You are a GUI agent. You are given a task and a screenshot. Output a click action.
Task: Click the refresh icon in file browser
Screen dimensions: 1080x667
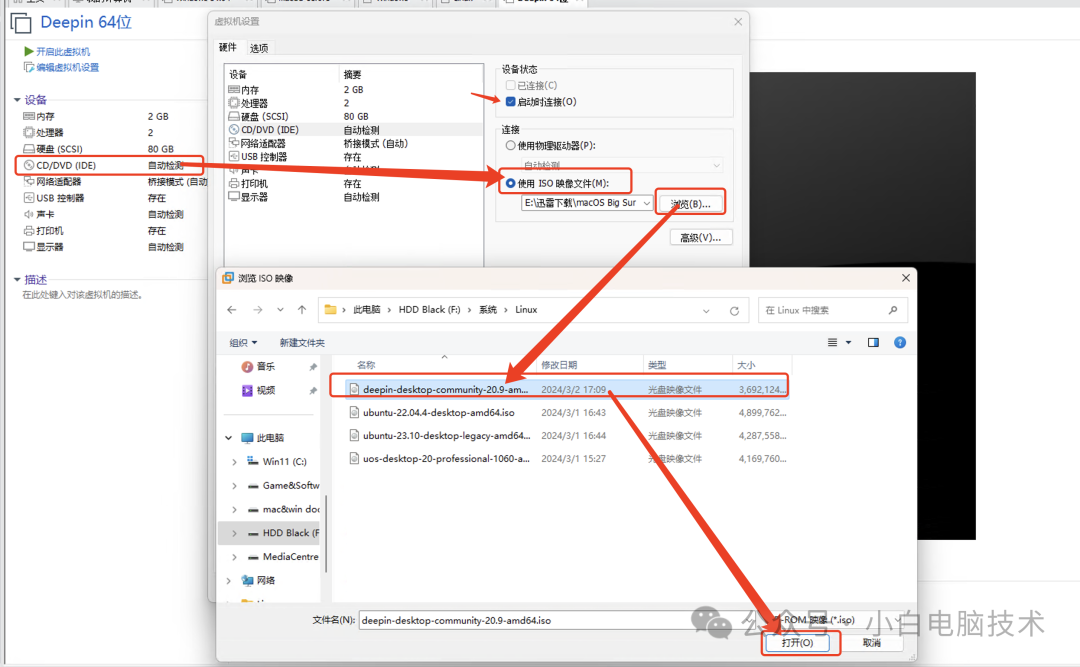coord(734,311)
